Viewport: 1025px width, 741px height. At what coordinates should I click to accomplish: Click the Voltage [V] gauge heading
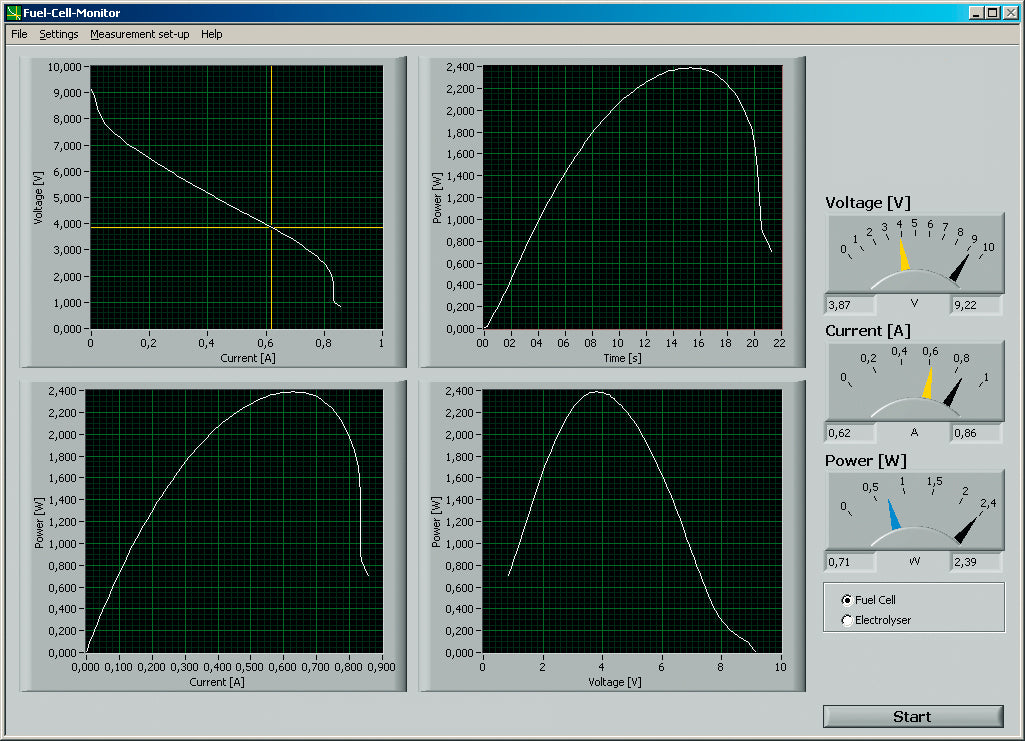pos(867,203)
